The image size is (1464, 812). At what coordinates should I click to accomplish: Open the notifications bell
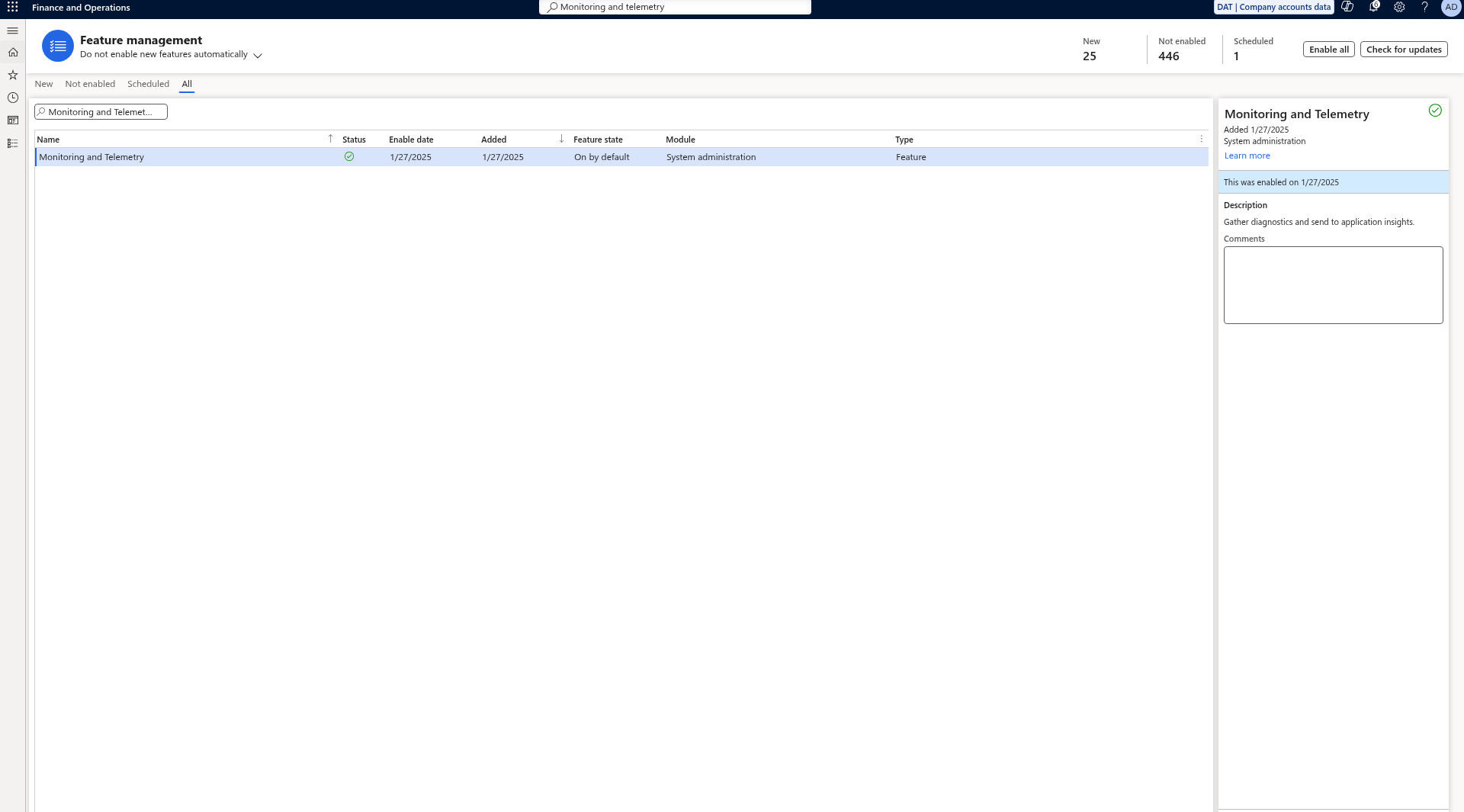click(1373, 7)
